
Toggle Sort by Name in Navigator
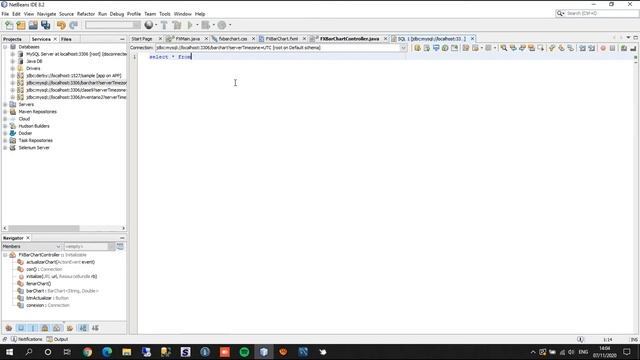pos(83,328)
